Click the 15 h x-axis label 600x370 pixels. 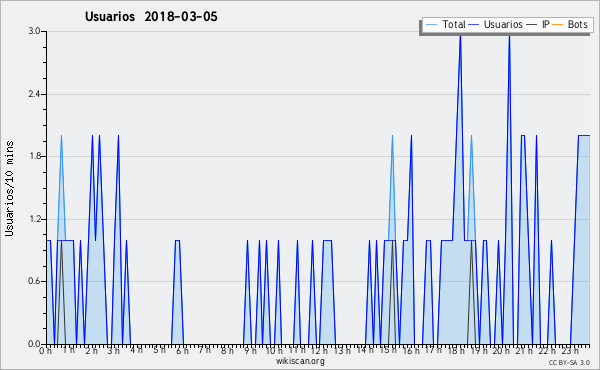[388, 350]
